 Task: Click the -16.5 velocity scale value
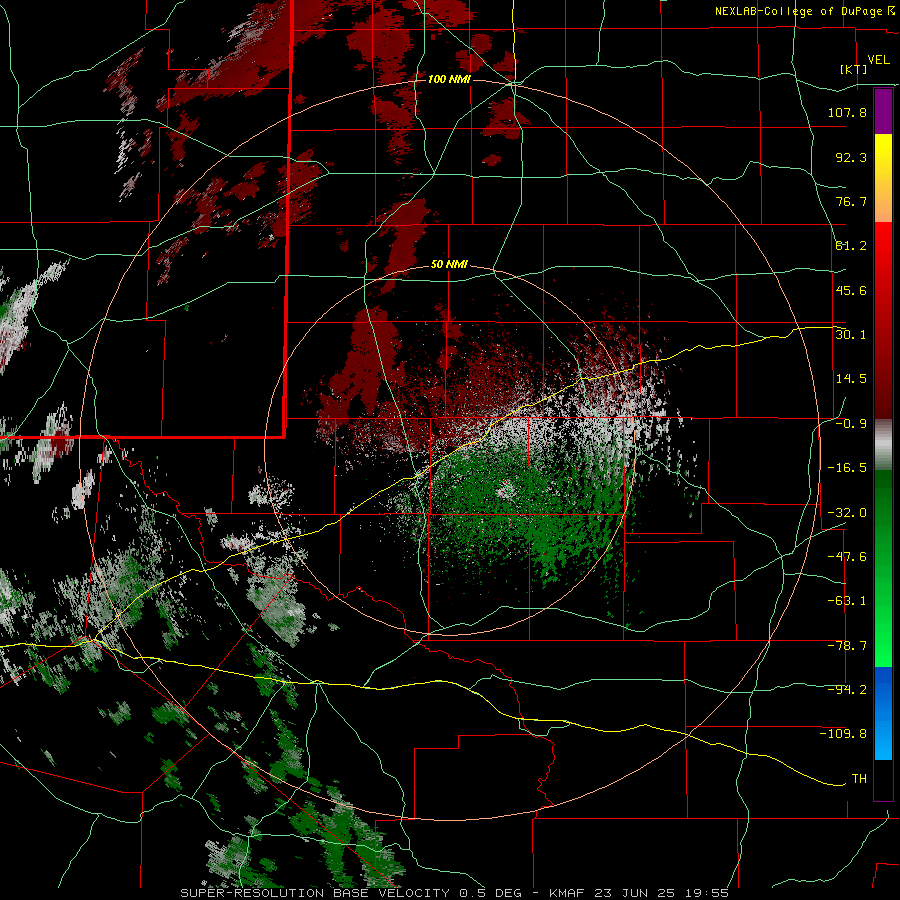847,468
